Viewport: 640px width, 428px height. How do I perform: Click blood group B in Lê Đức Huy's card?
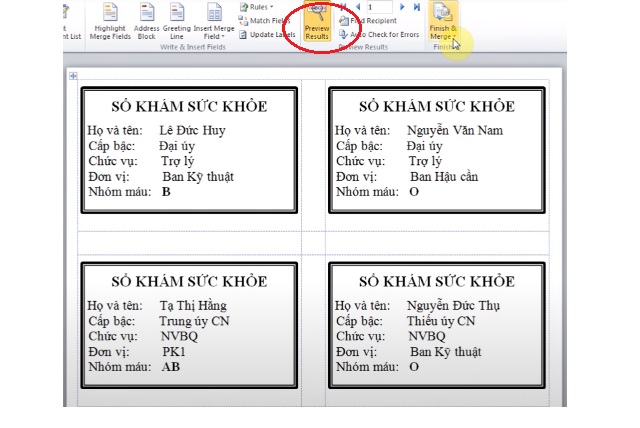point(166,192)
